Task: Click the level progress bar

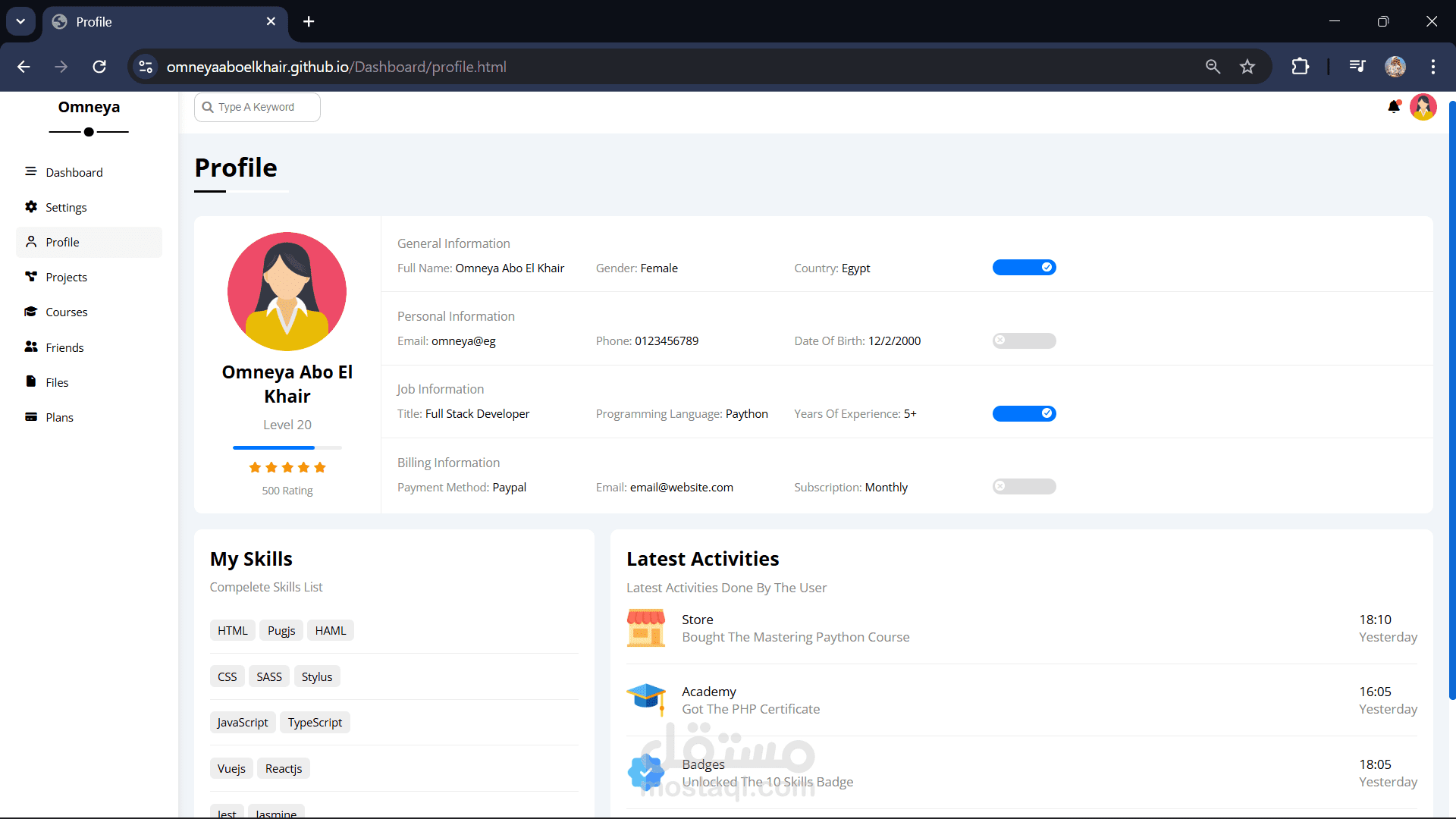Action: click(287, 447)
